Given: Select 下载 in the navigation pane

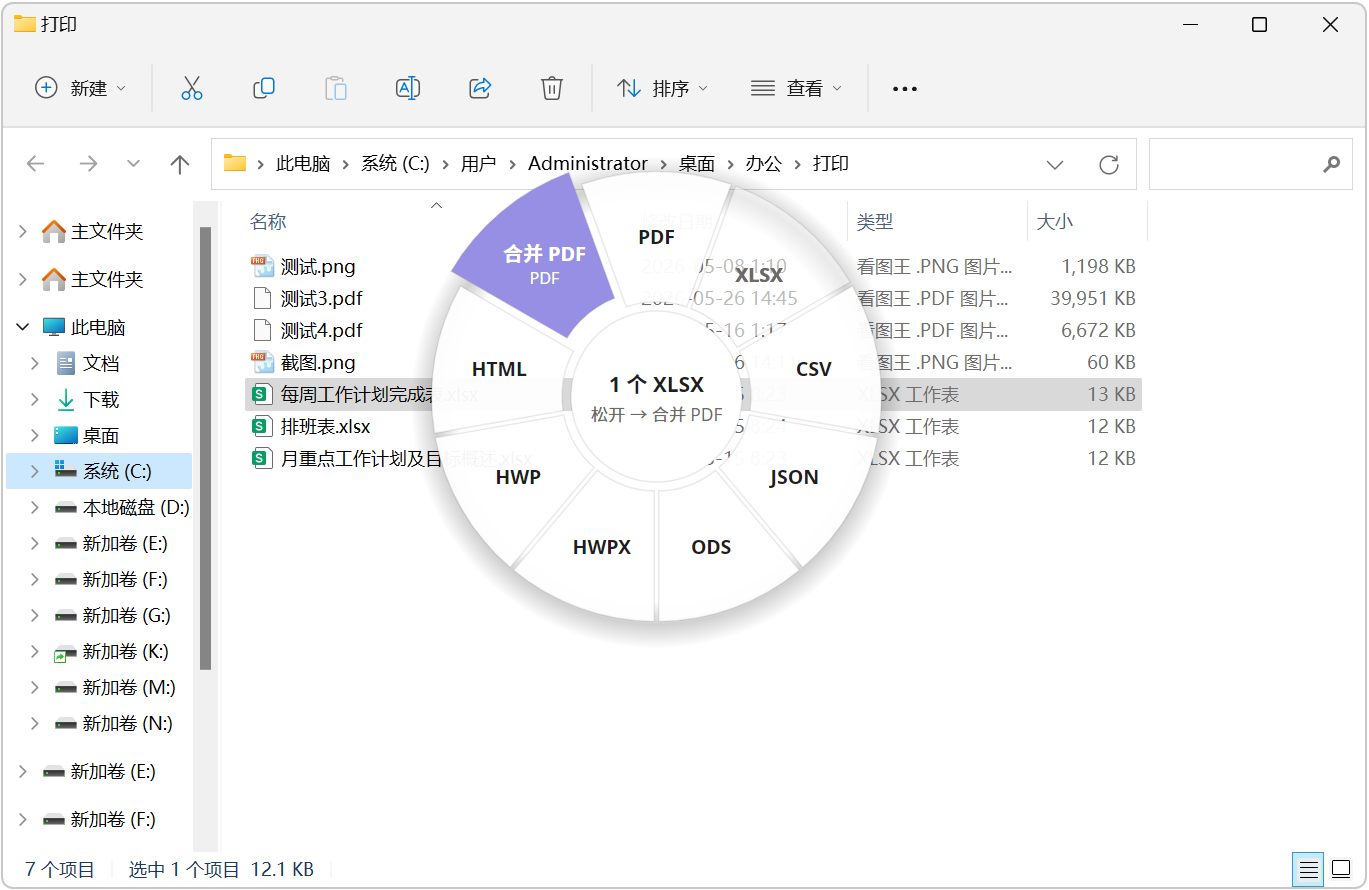Looking at the screenshot, I should coord(100,399).
